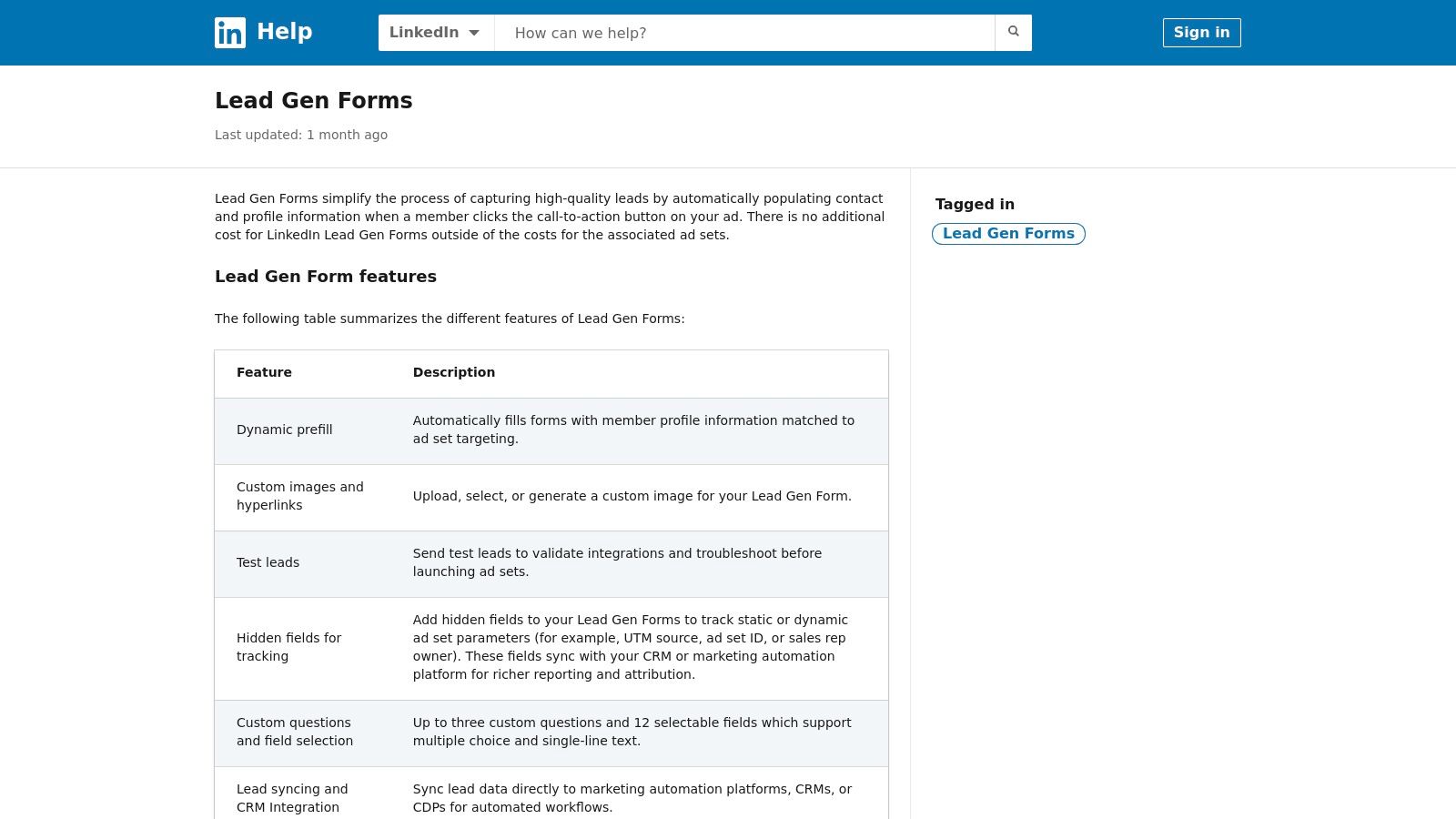The image size is (1456, 819).
Task: Click the Lead Gen Form features heading
Action: coord(325,277)
